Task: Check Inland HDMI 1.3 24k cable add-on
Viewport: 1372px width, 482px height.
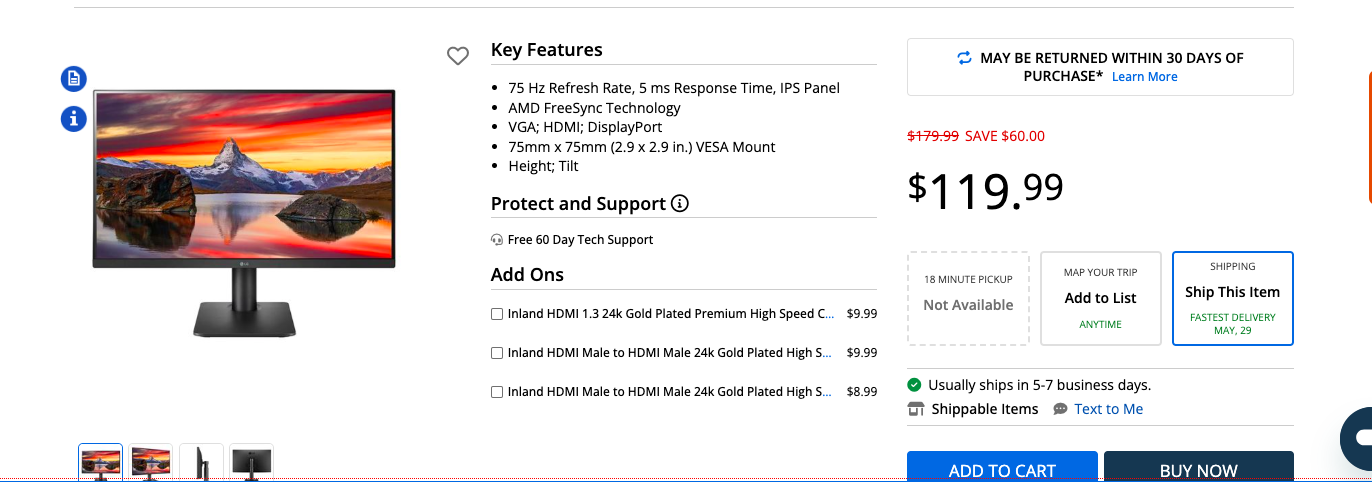Action: [497, 314]
